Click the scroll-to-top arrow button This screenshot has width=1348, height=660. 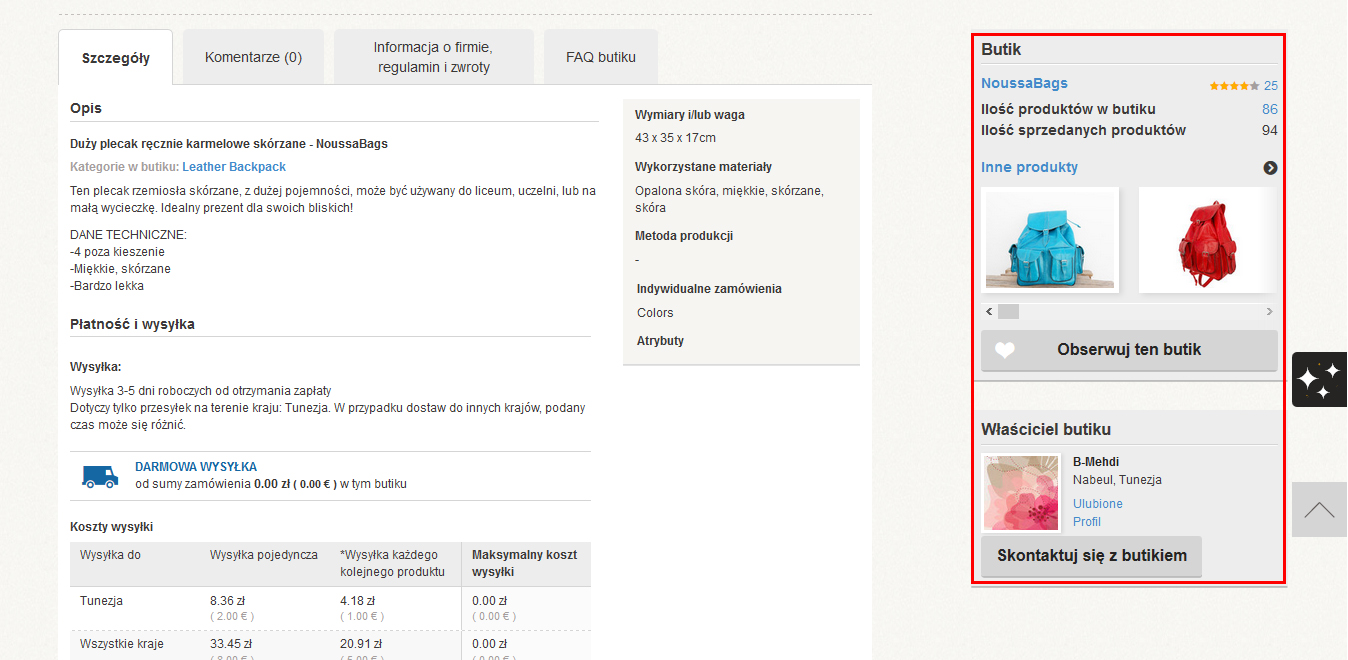tap(1319, 510)
